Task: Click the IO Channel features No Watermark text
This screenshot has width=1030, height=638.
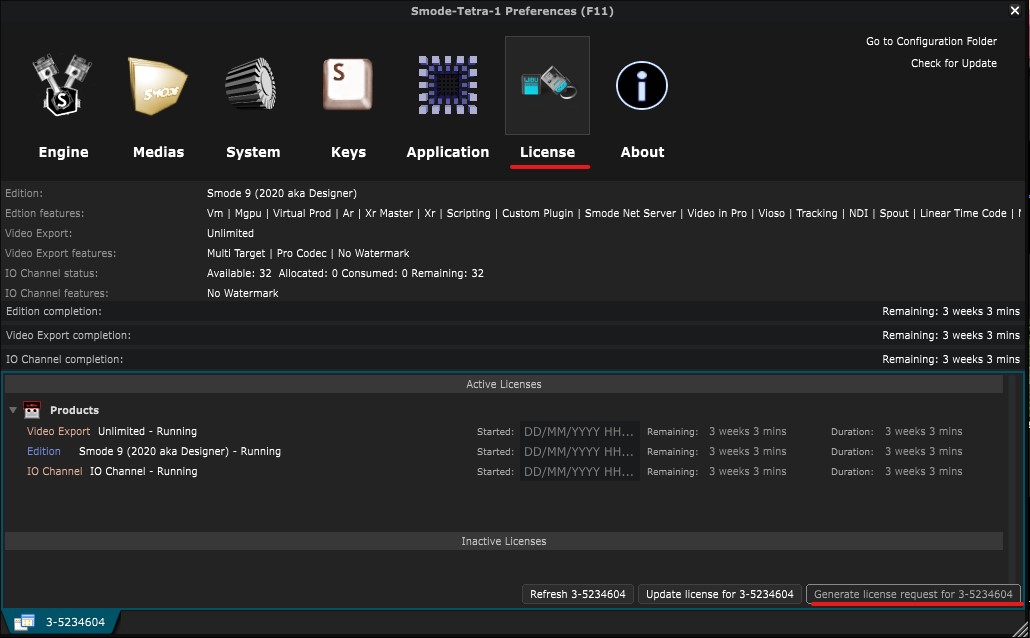Action: 242,293
